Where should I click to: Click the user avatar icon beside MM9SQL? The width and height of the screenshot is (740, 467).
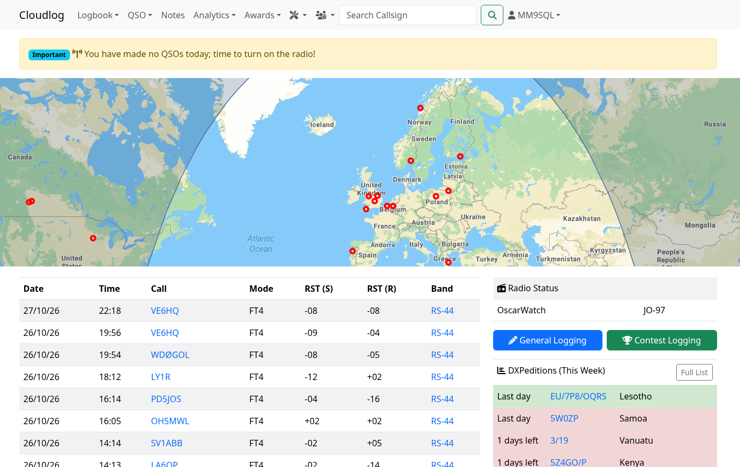pos(512,15)
